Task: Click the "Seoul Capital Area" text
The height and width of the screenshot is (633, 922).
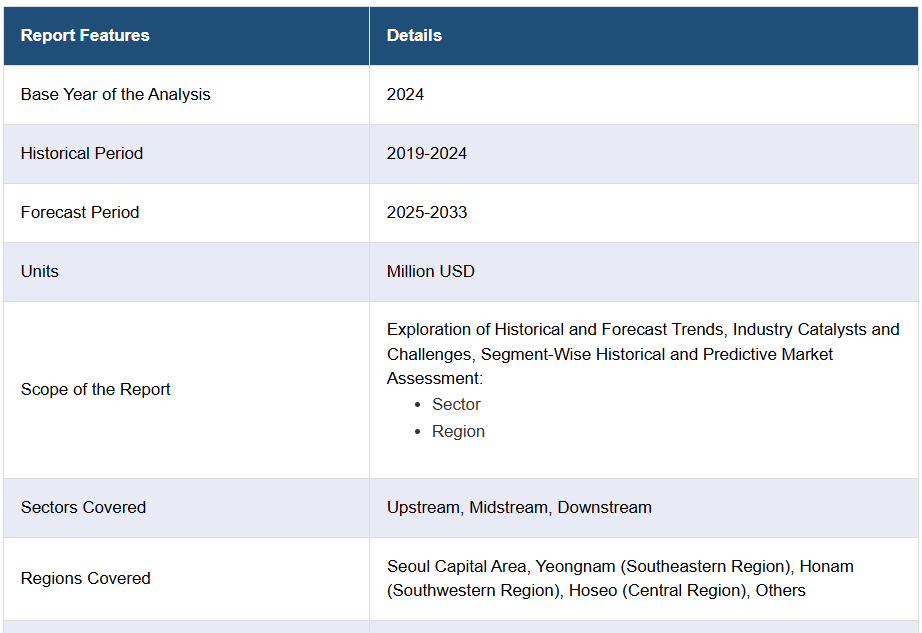Action: tap(454, 566)
